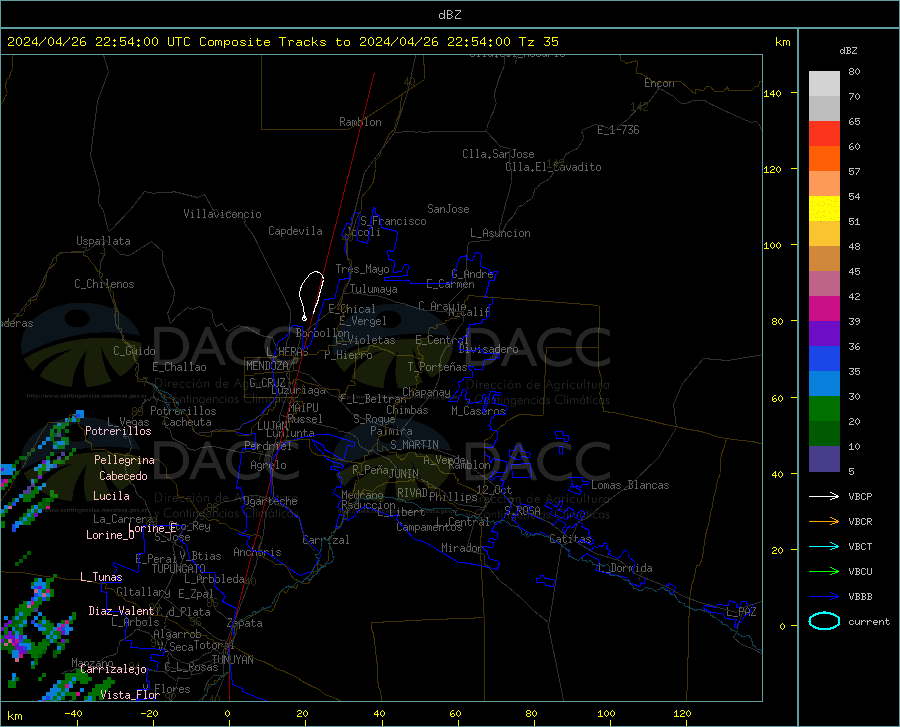Click the white storm track outline near Borbollon

[312, 296]
